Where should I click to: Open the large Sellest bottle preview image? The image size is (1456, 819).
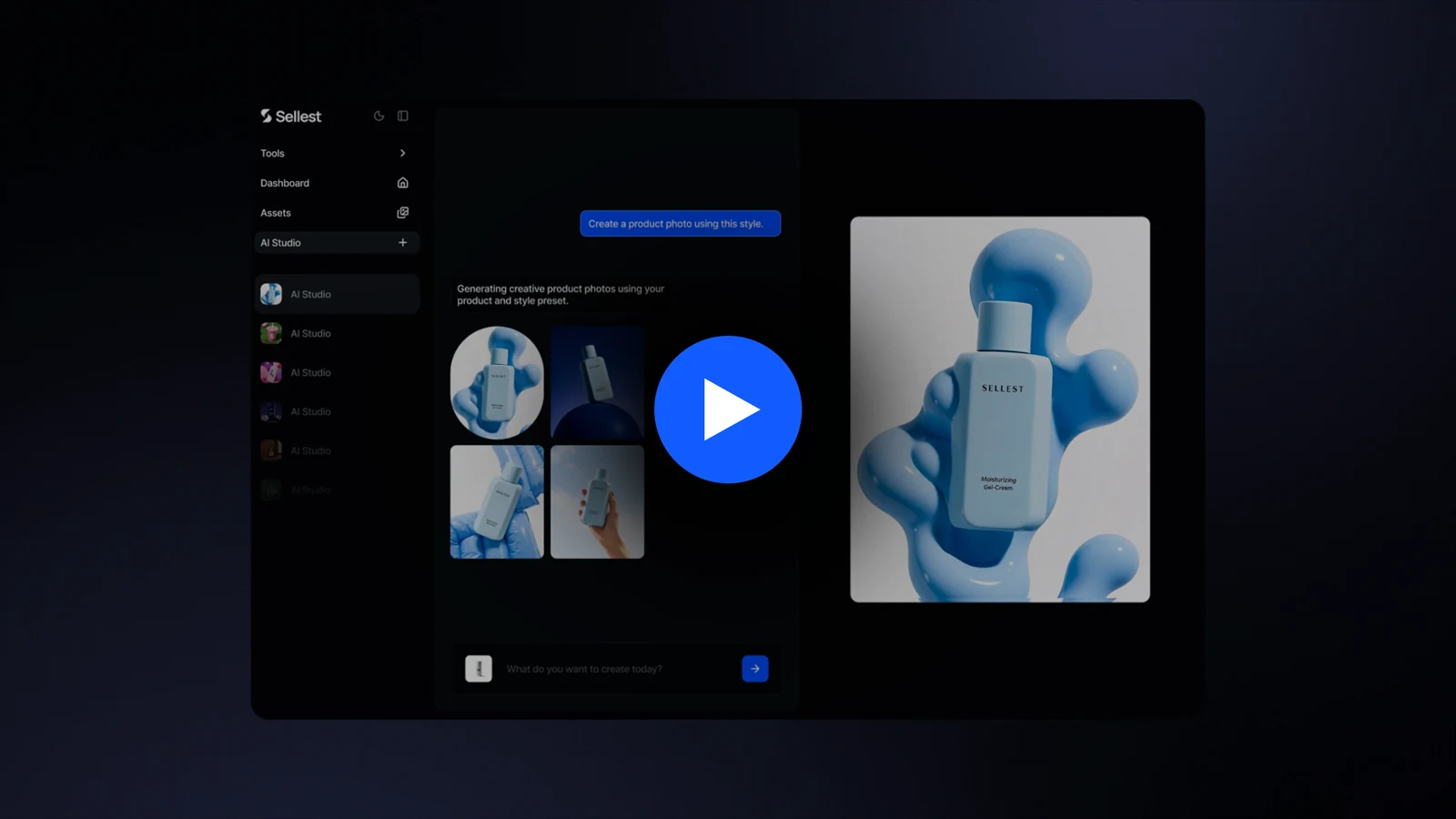[1000, 409]
